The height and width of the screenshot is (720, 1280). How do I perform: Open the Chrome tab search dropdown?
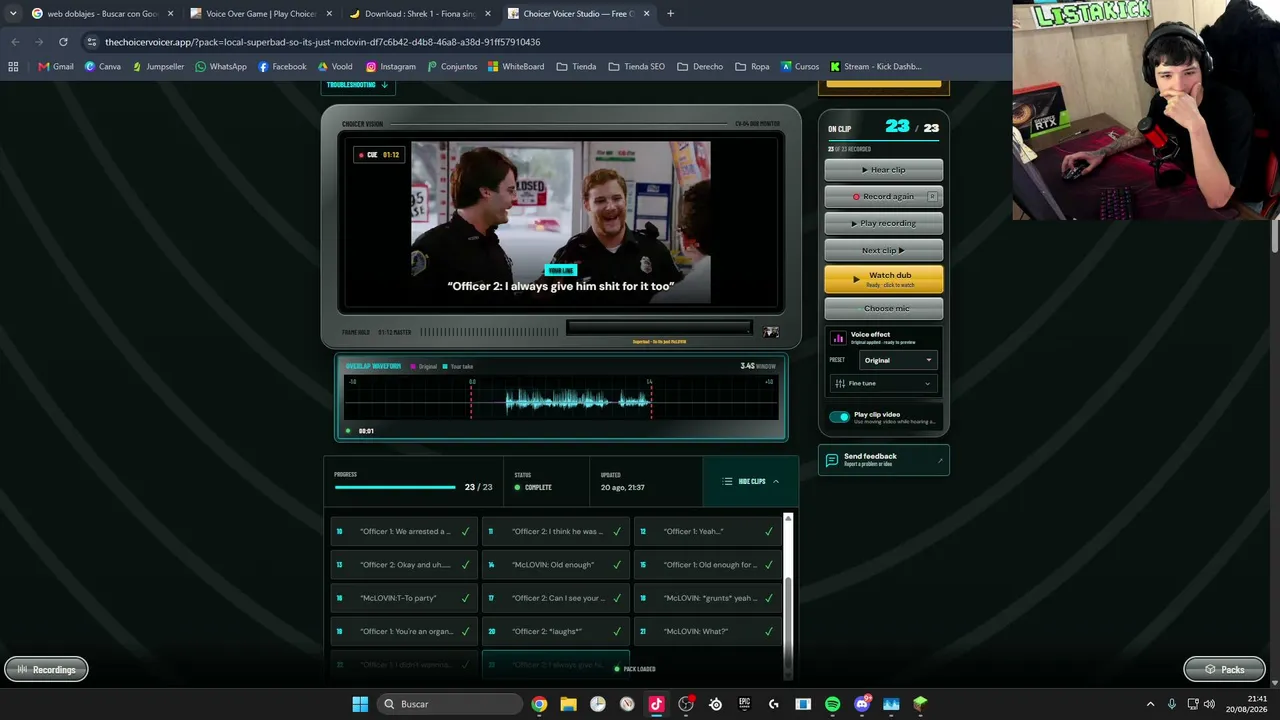coord(13,14)
